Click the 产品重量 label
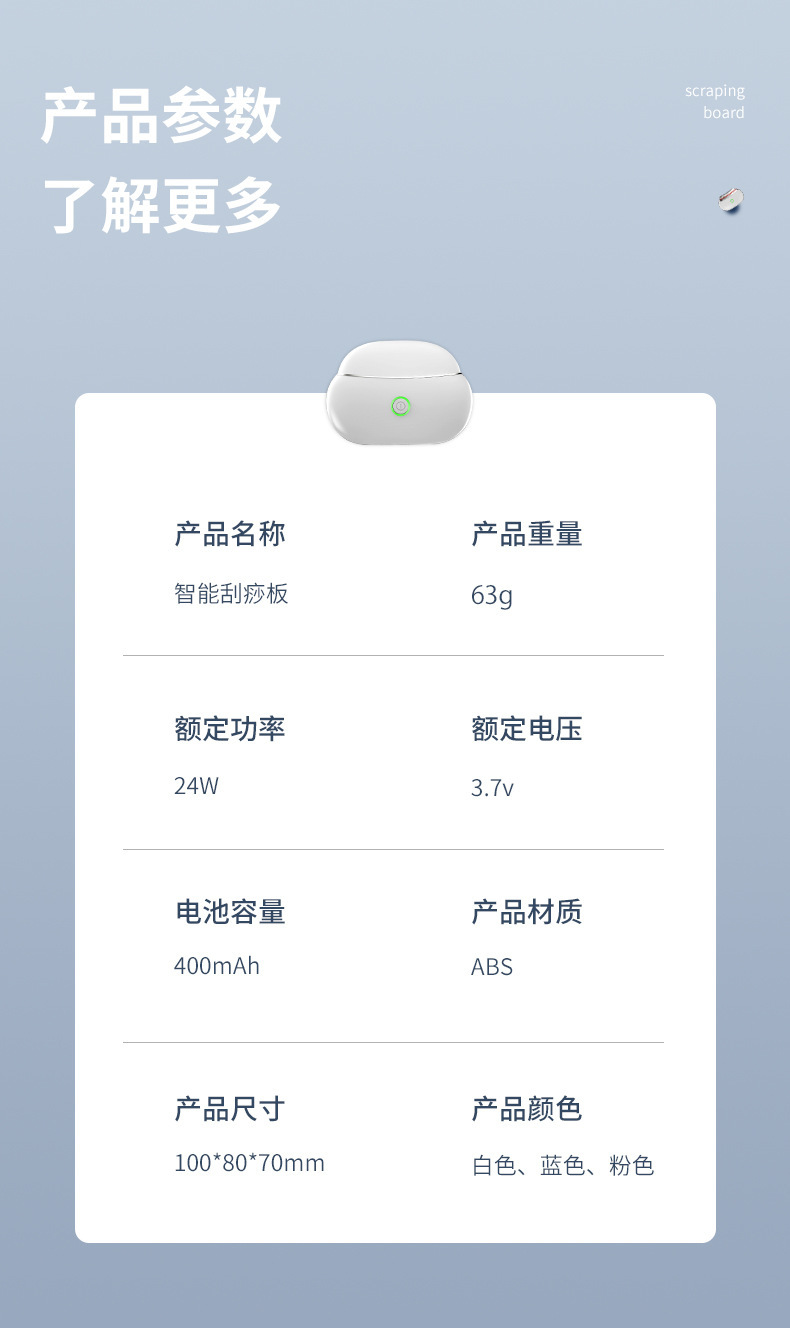790x1328 pixels. click(x=526, y=534)
